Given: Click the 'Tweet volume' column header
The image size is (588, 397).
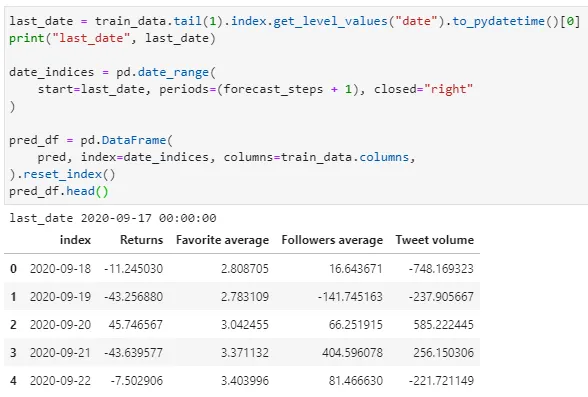Looking at the screenshot, I should click(x=435, y=240).
